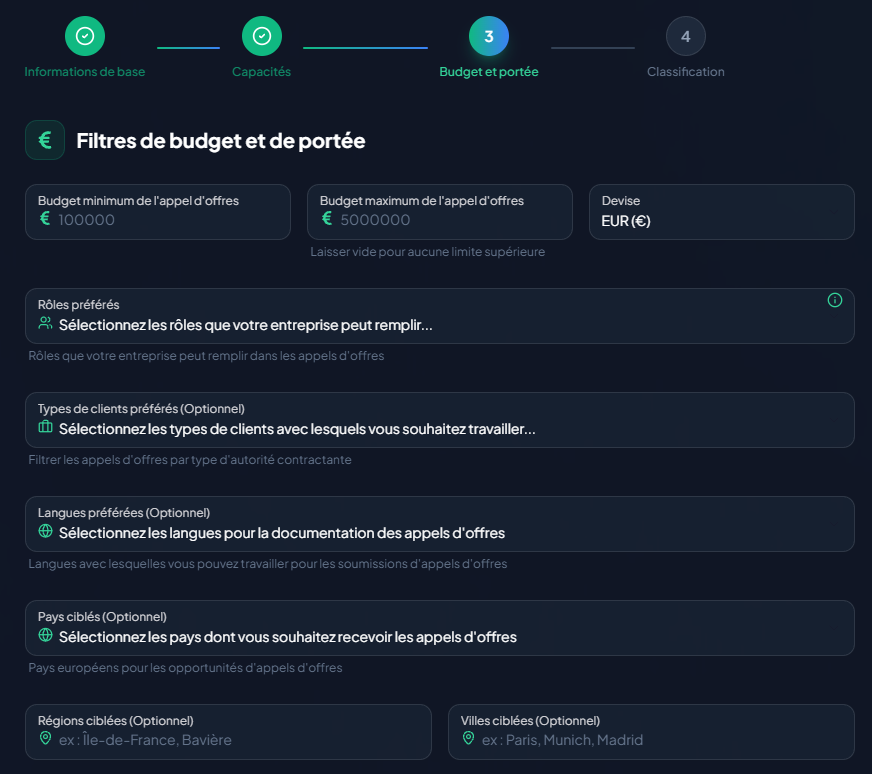Jump to step 4 Classification
This screenshot has height=774, width=872.
click(x=685, y=37)
